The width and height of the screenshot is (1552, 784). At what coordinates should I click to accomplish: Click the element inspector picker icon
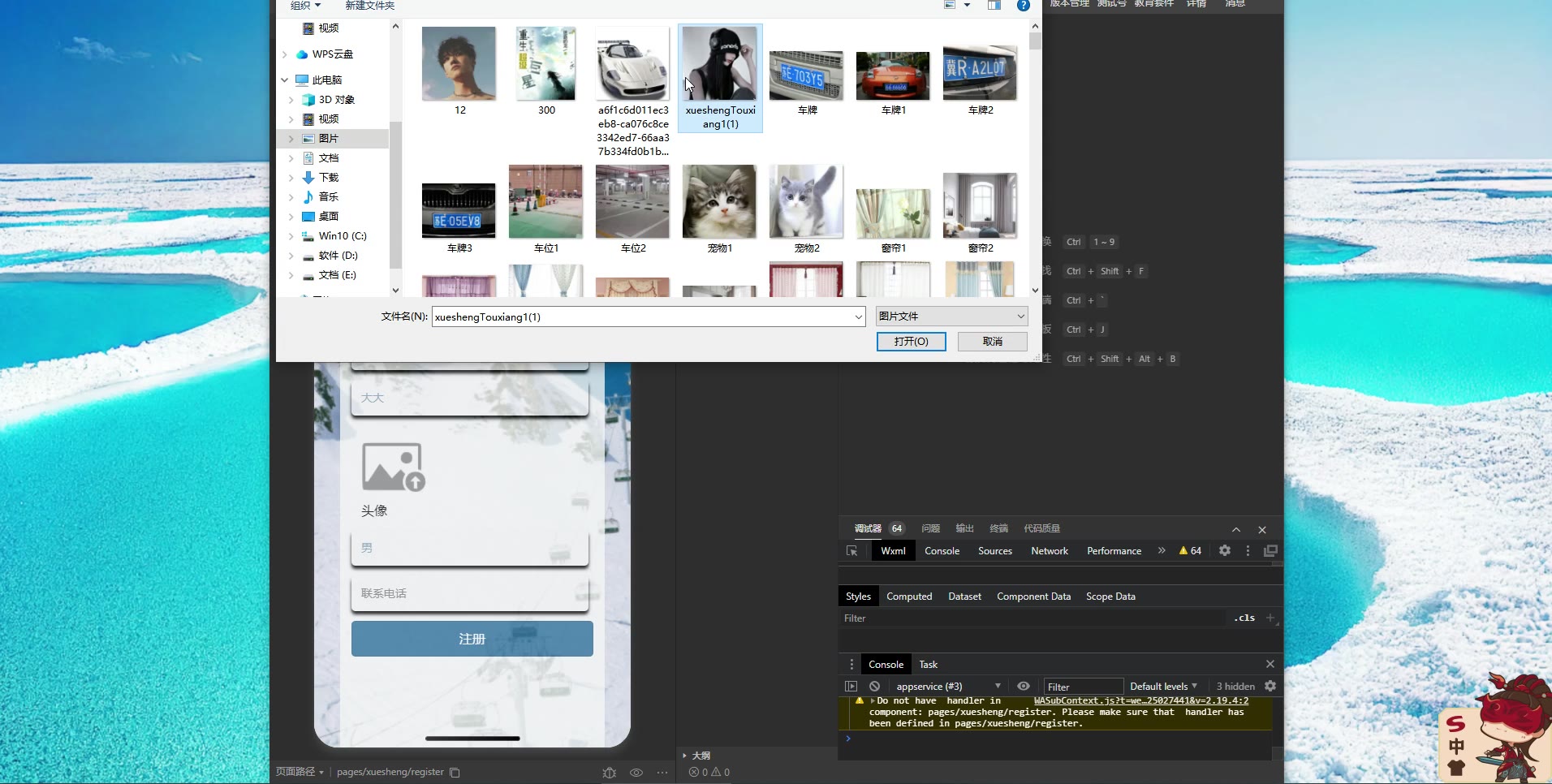click(851, 551)
